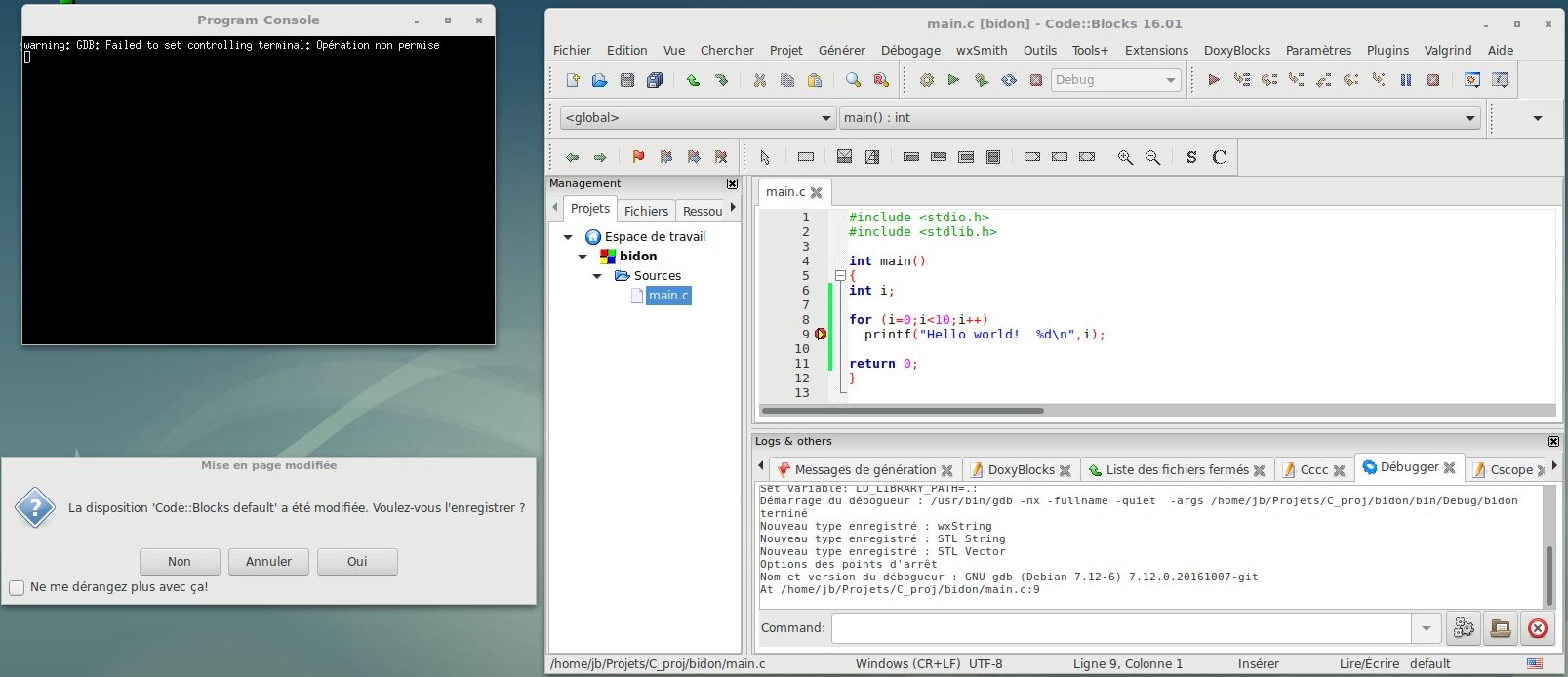Click inside the Program Console terminal area
This screenshot has height=677, width=1568.
[259, 190]
